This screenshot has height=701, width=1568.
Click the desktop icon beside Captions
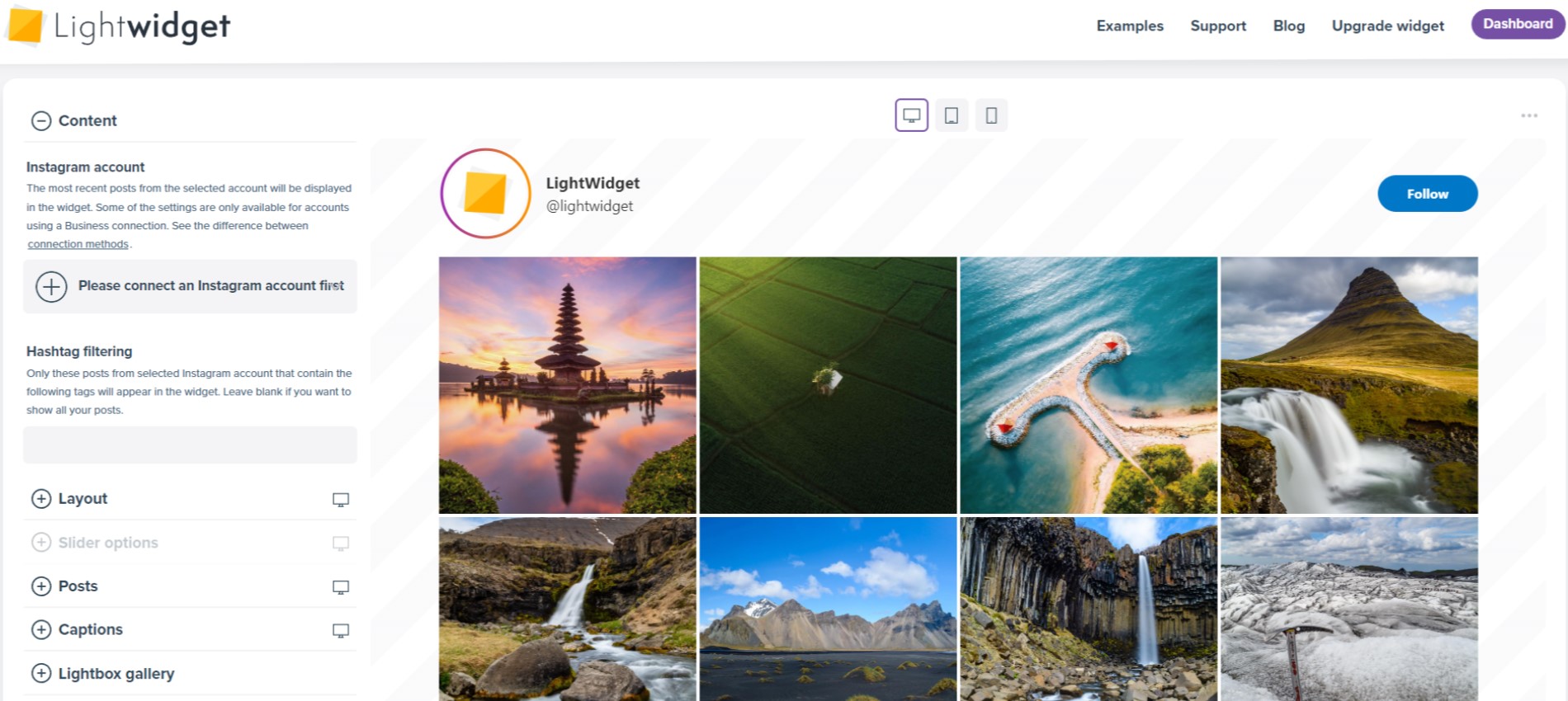340,631
